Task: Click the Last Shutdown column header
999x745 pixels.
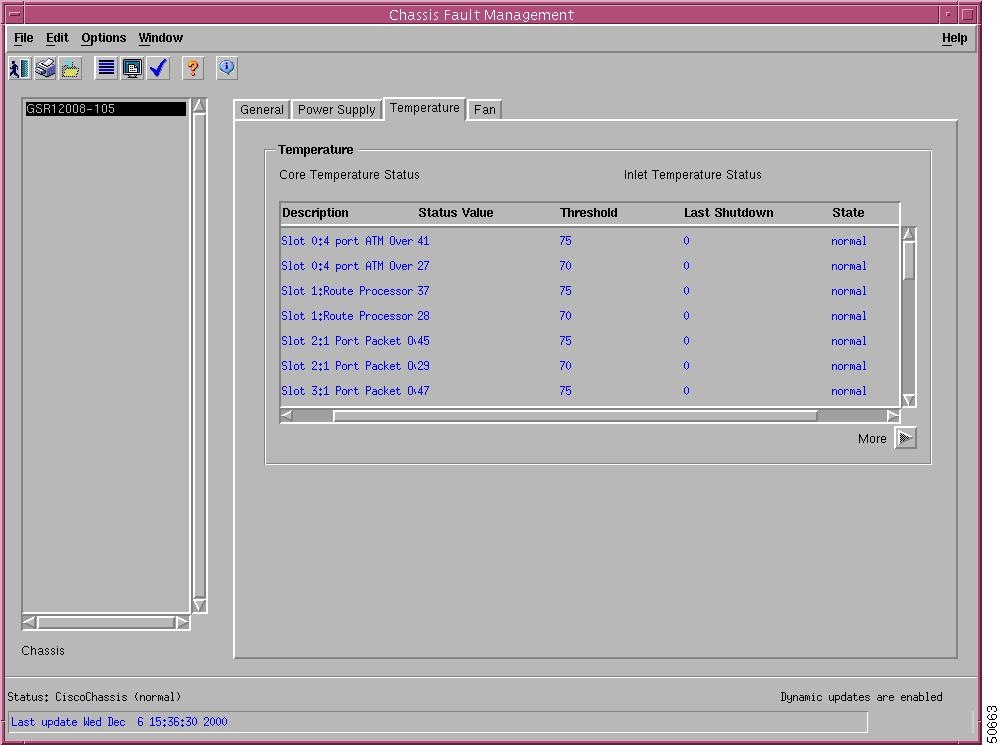Action: click(x=729, y=213)
